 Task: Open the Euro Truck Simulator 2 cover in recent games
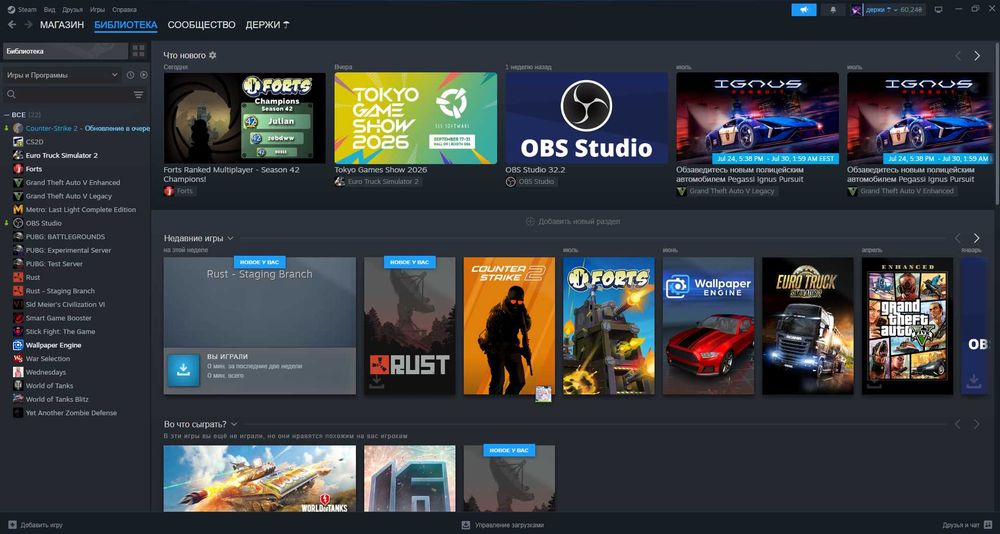tap(807, 325)
